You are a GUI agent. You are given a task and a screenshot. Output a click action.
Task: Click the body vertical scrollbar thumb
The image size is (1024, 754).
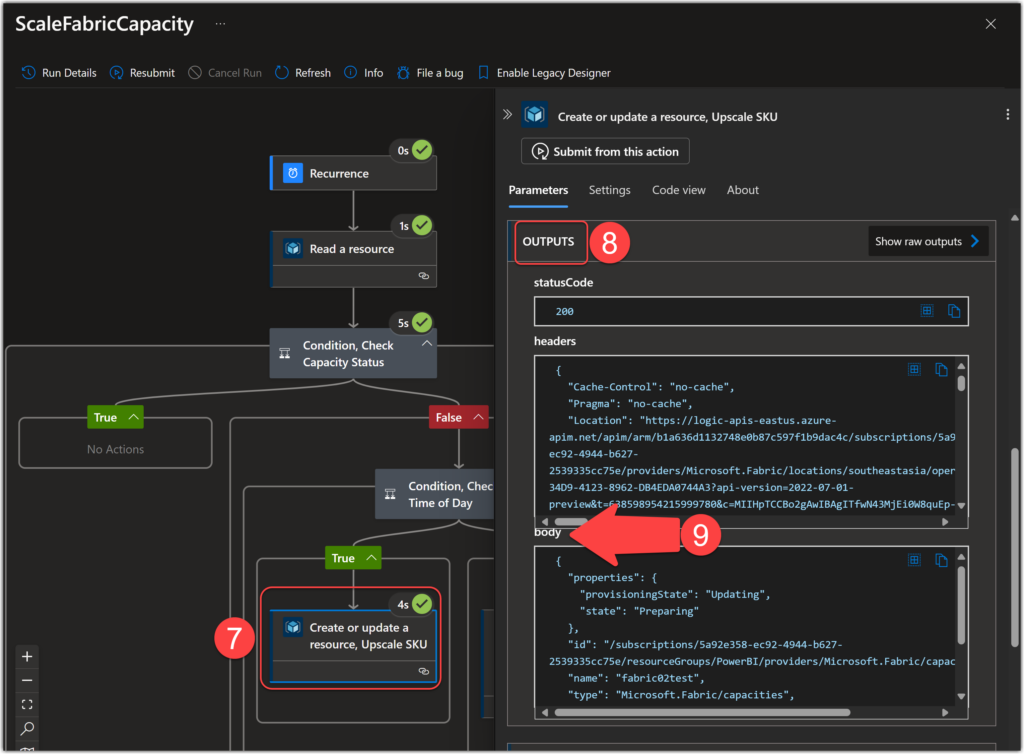click(x=961, y=605)
